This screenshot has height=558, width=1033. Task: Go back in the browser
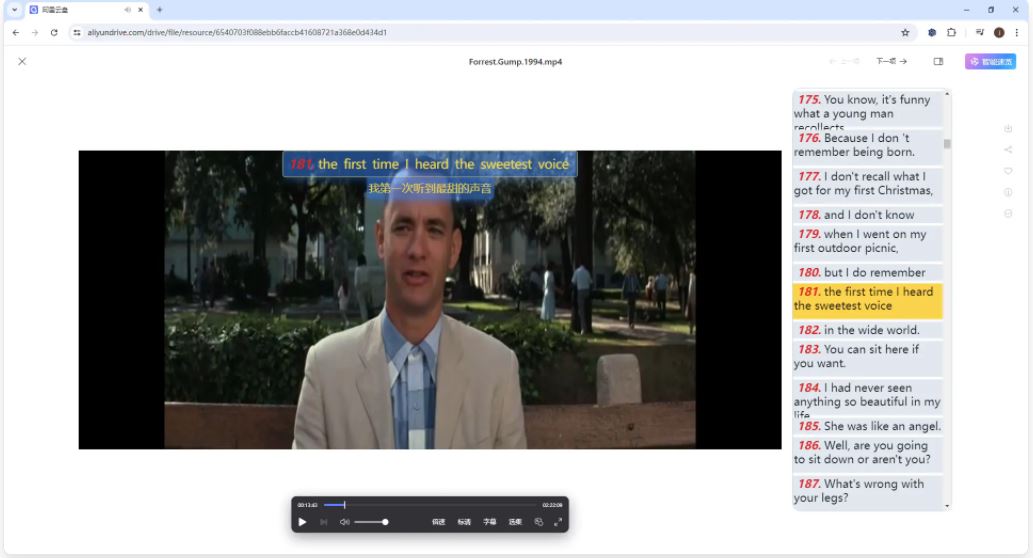click(16, 32)
